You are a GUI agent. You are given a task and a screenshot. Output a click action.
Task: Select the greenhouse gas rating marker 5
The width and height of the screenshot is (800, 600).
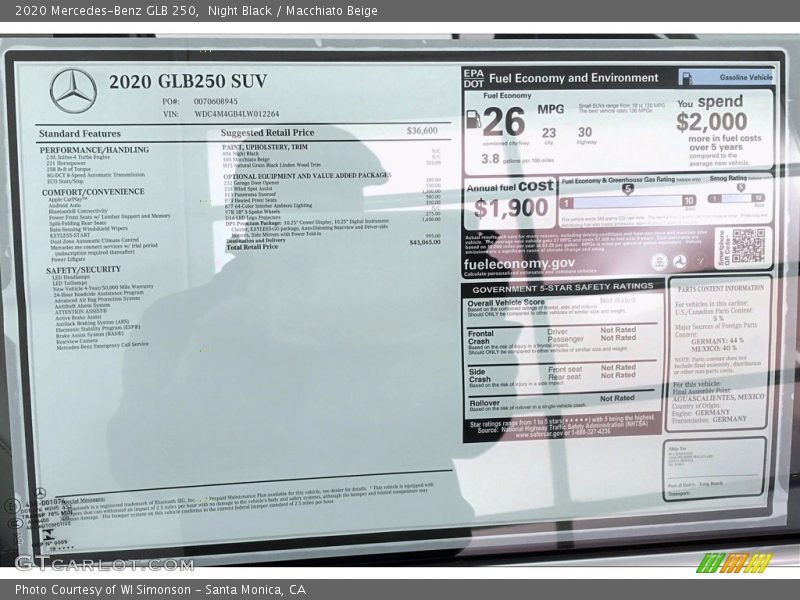[628, 189]
